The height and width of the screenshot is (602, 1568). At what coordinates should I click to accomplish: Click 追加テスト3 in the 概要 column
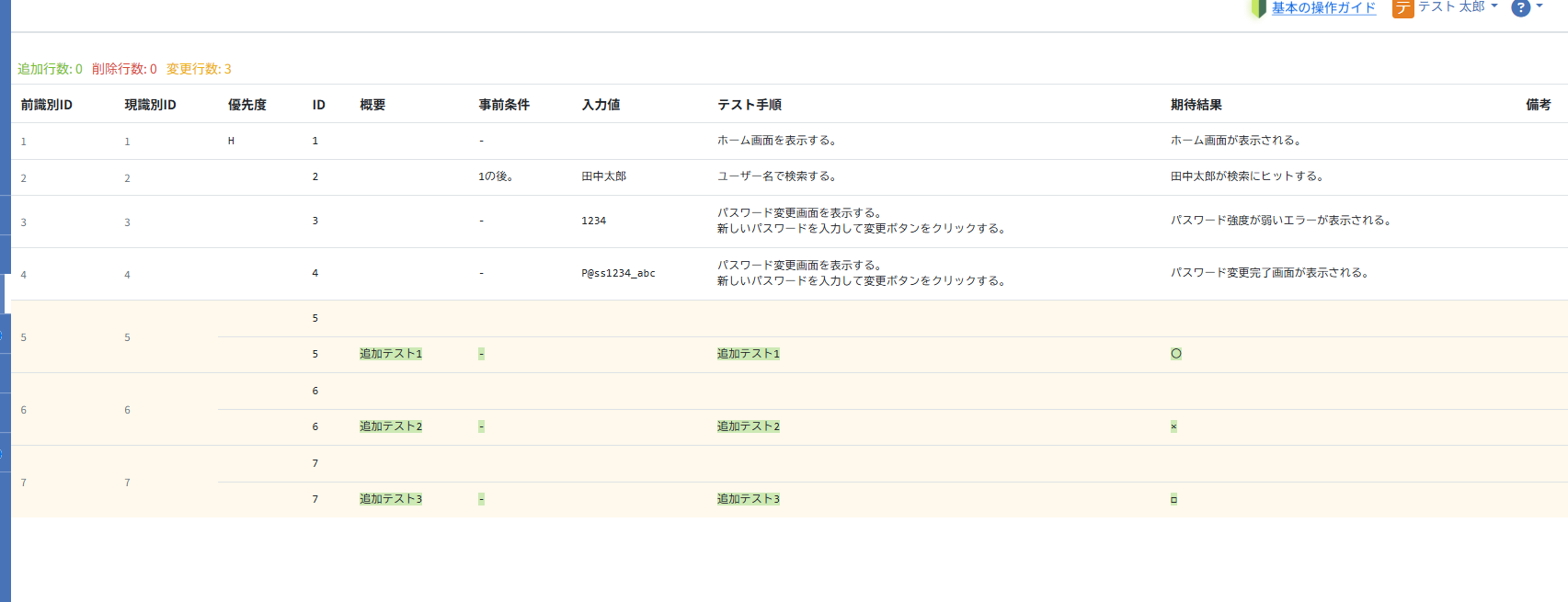click(x=391, y=499)
